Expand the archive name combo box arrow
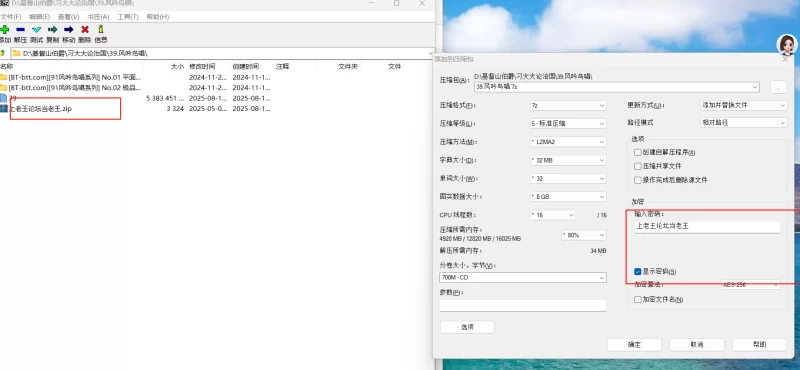Viewport: 800px width, 370px height. click(x=755, y=87)
